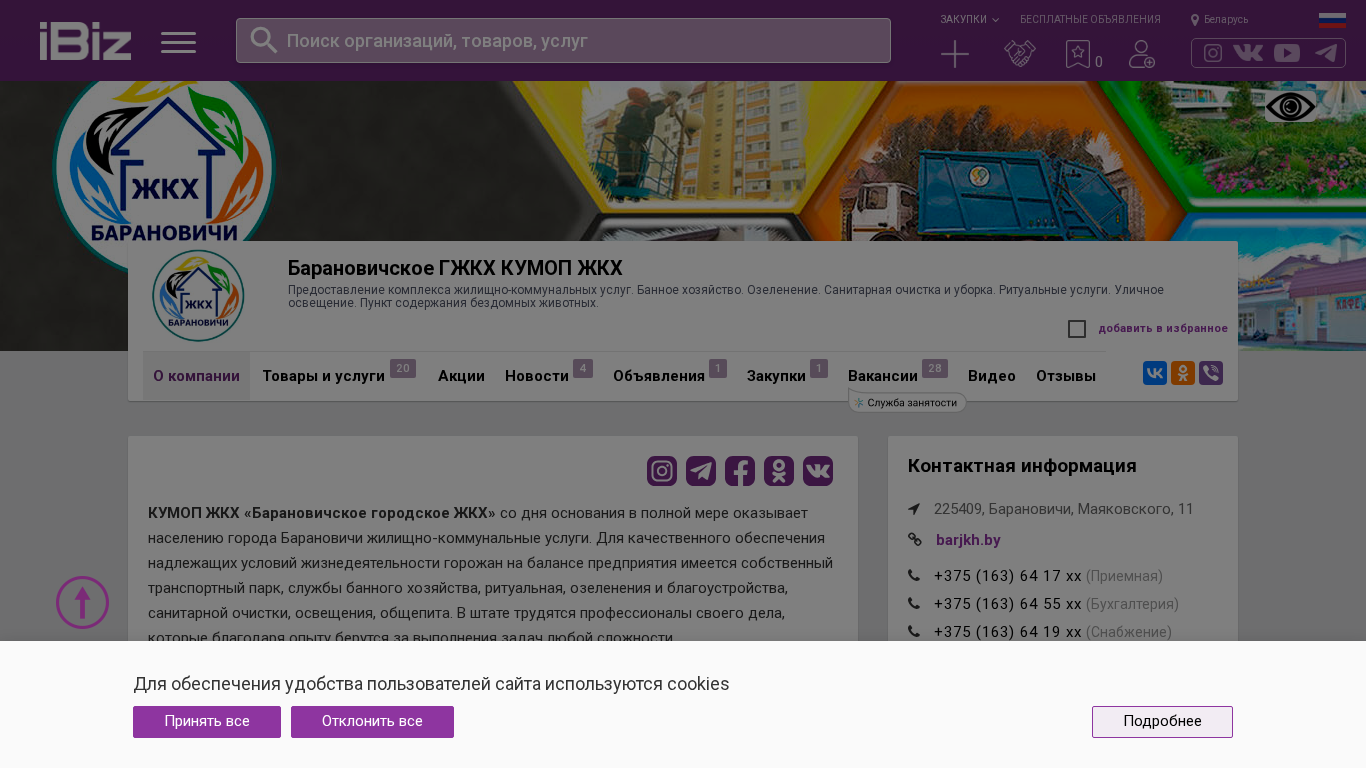Image resolution: width=1366 pixels, height=768 pixels.
Task: Open company Instagram in About section
Action: tap(662, 471)
